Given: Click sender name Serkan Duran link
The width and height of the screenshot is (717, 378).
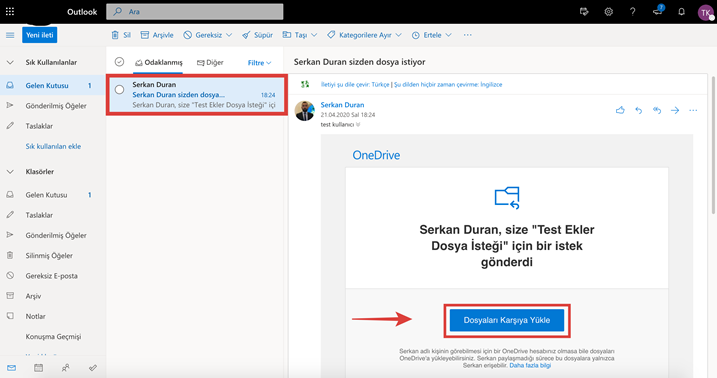Looking at the screenshot, I should (342, 105).
